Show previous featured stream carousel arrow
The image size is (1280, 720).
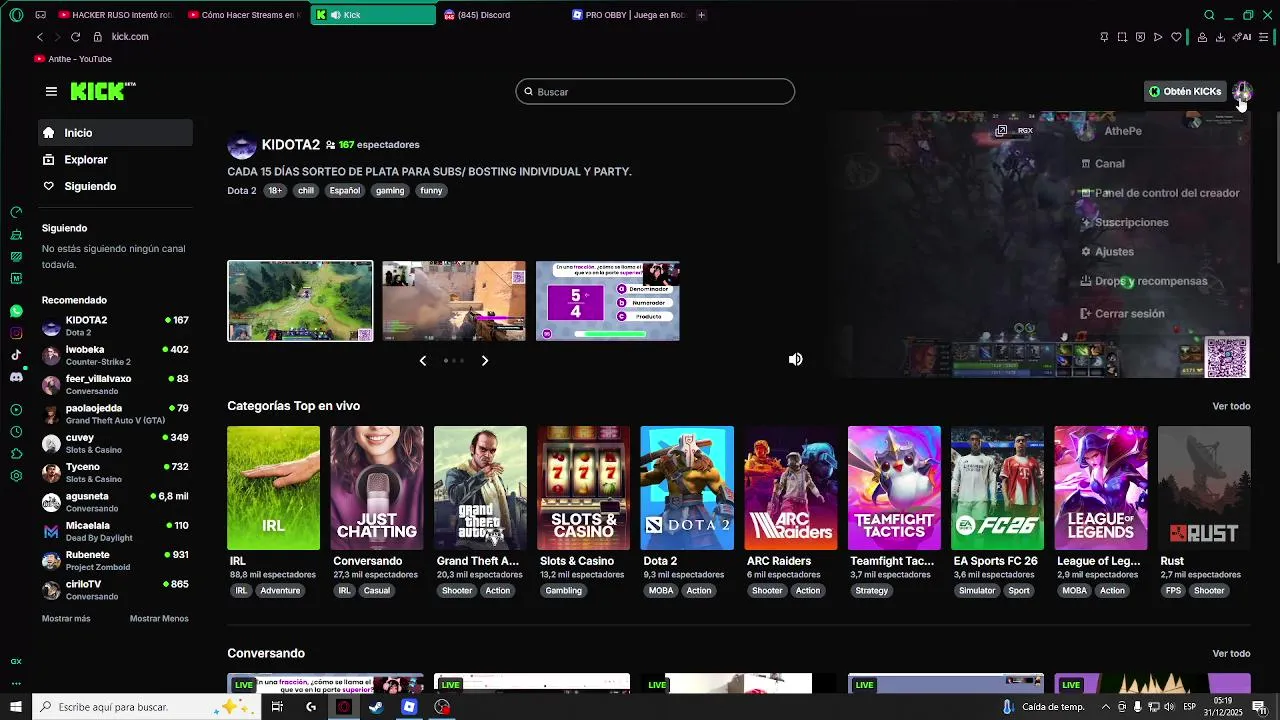point(423,360)
